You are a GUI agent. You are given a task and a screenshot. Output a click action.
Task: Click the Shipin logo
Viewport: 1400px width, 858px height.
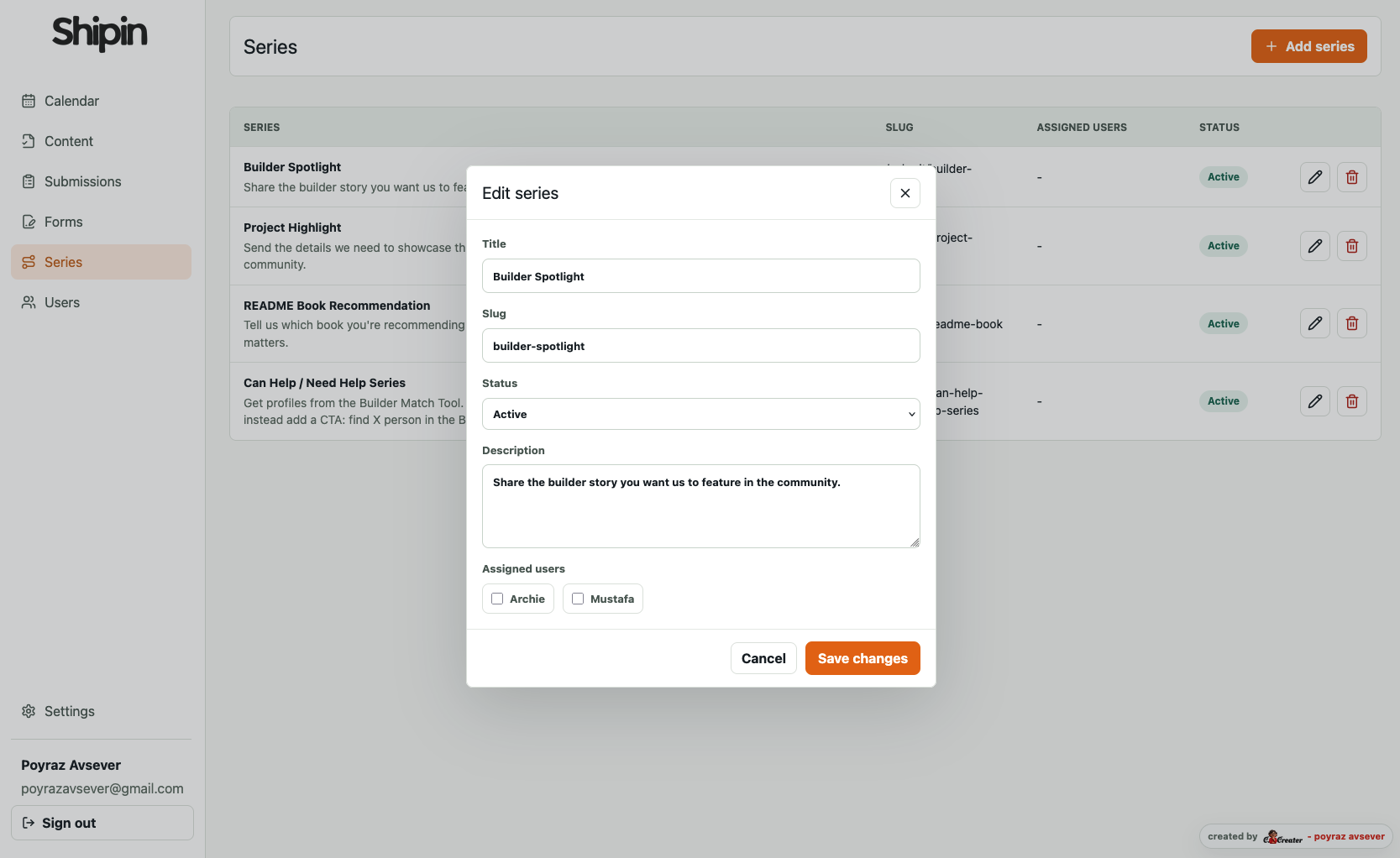(100, 34)
